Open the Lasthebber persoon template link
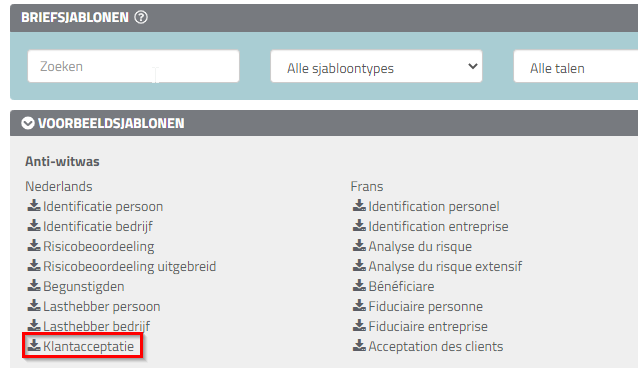Screen dimensions: 638x368 (x=102, y=307)
